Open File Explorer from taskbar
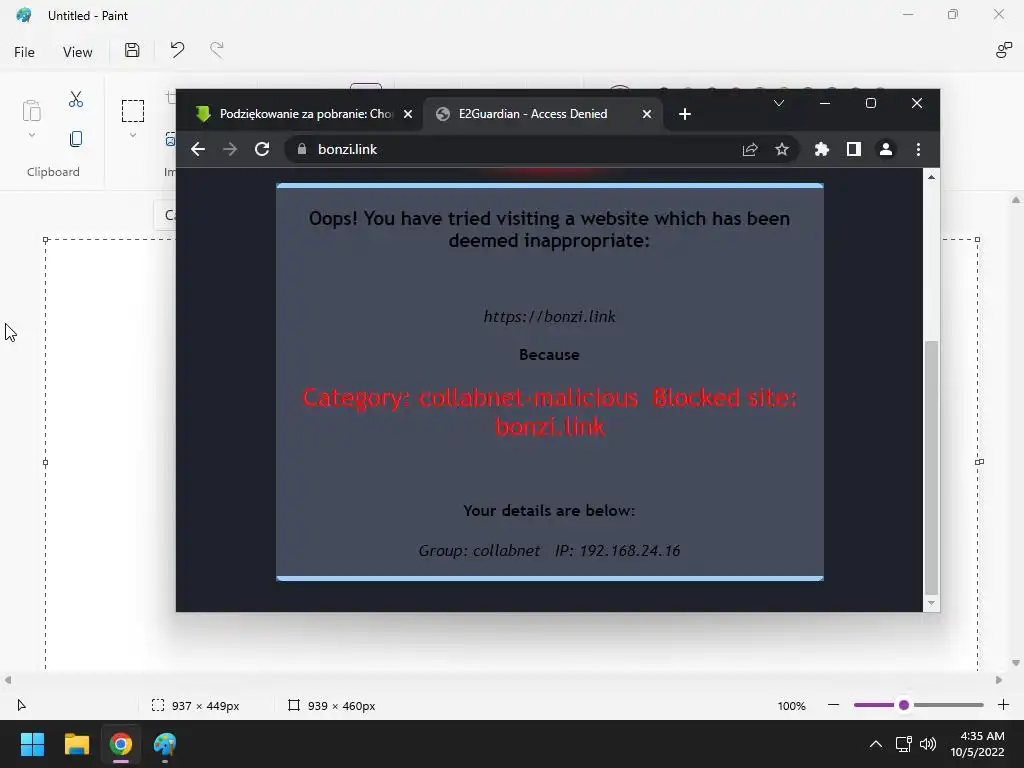 [x=76, y=744]
